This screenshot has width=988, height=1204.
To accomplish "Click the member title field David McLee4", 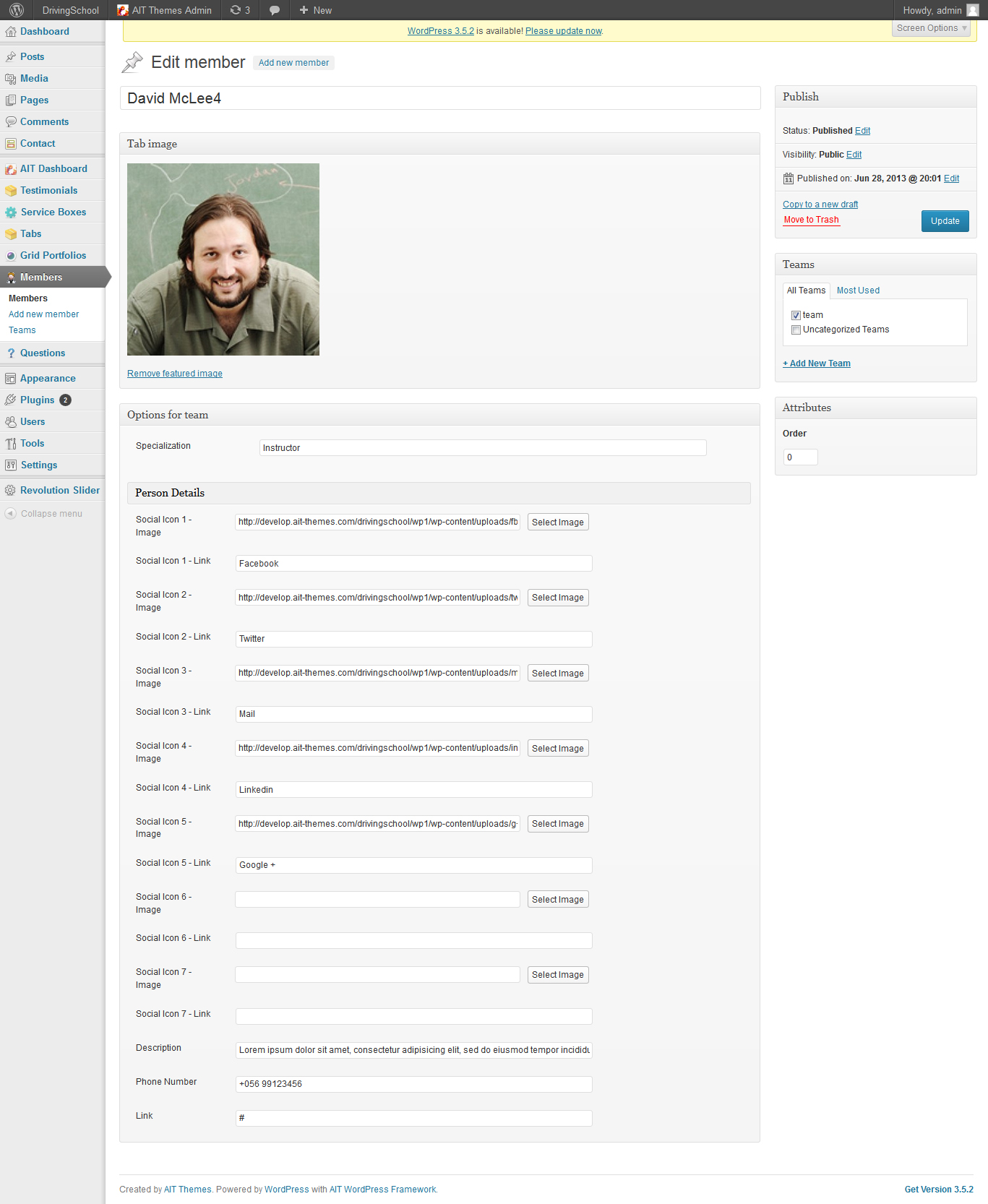I will (440, 98).
